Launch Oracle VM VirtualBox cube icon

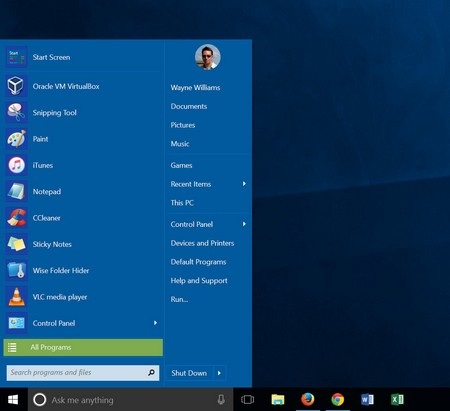tap(16, 86)
